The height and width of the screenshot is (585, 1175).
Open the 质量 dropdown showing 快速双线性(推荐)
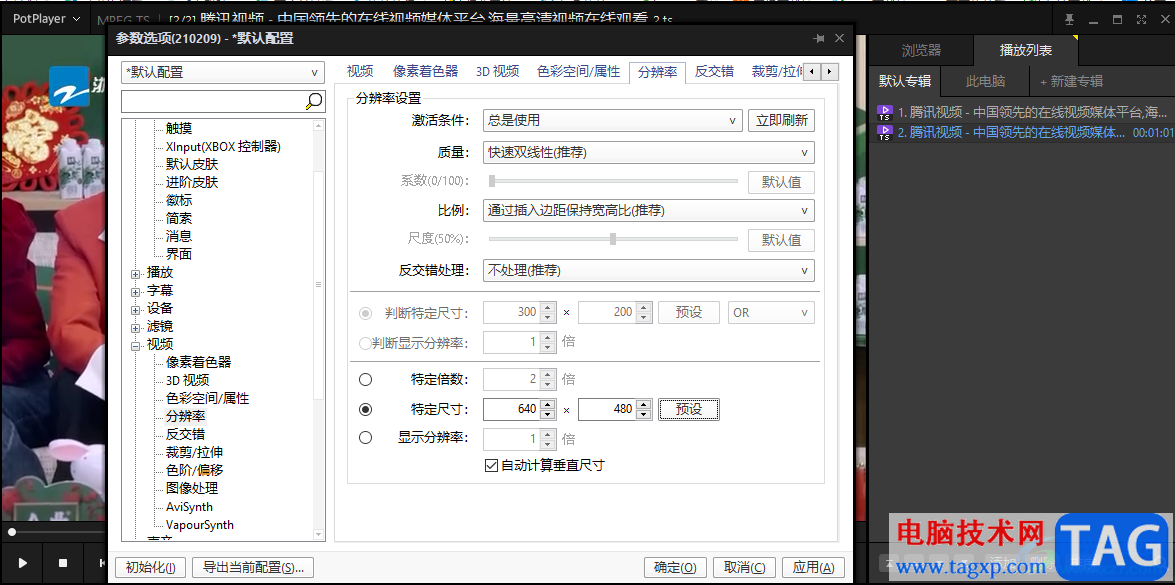pos(648,153)
